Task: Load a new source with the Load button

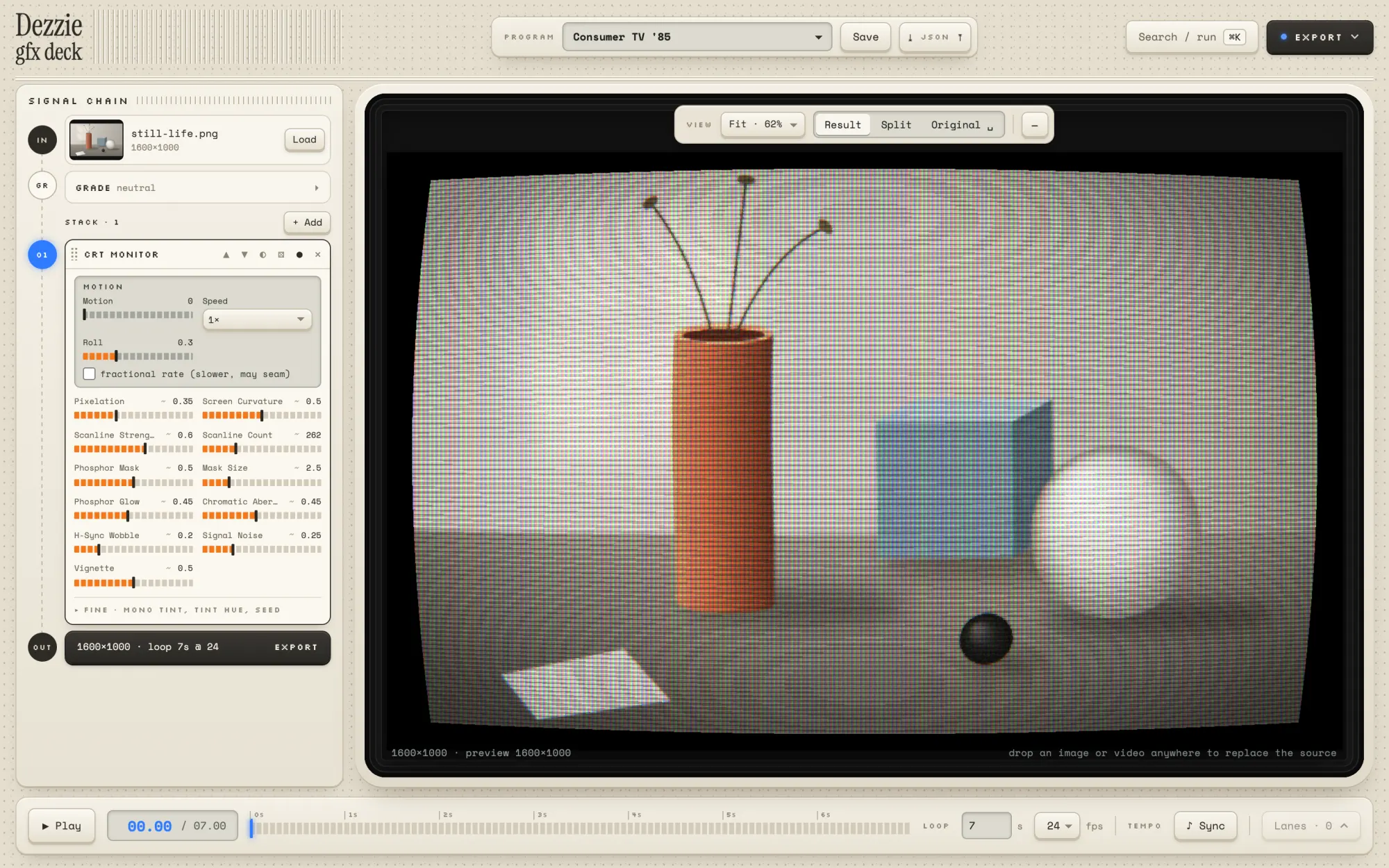Action: [304, 140]
